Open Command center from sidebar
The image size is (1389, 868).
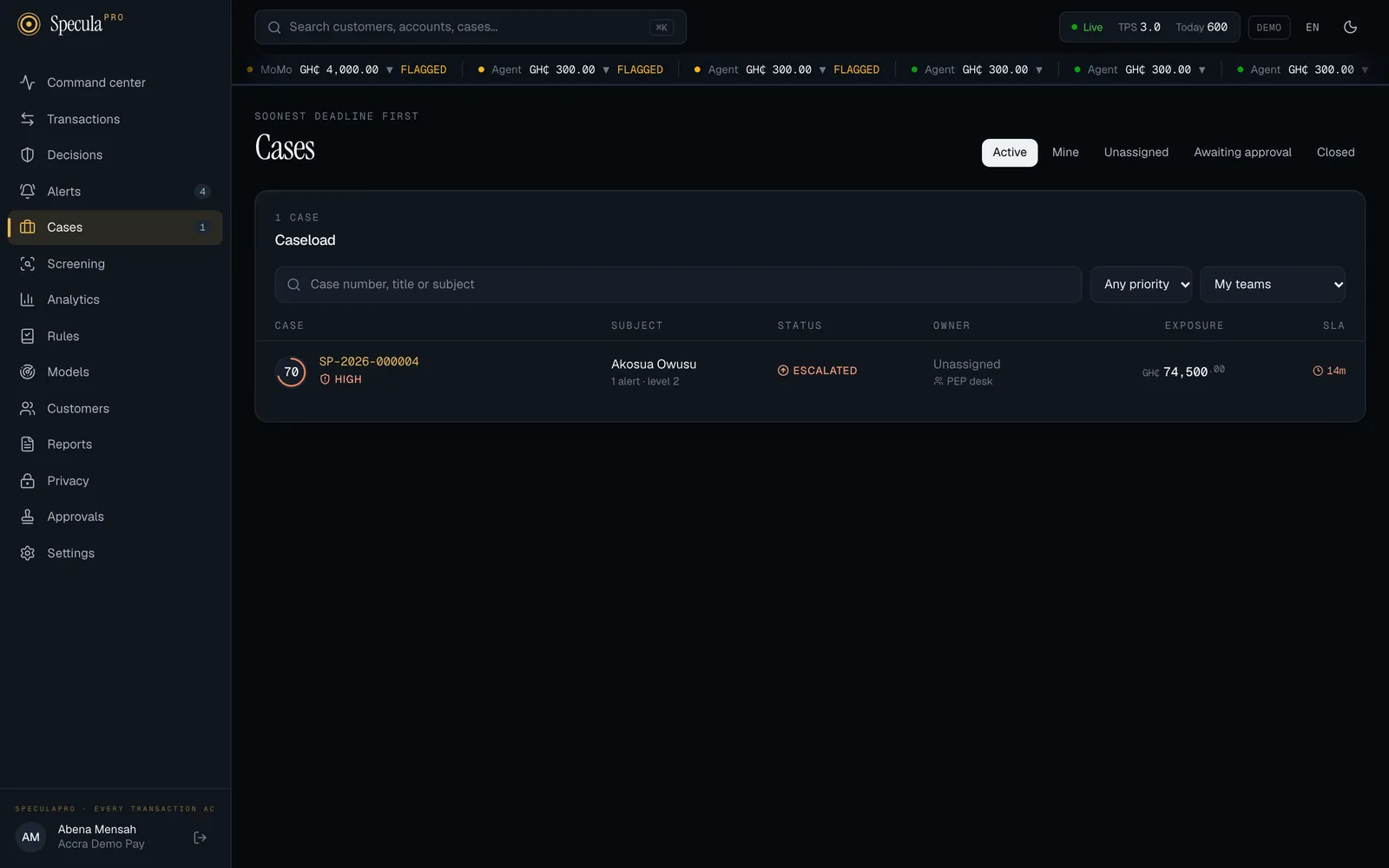pos(115,82)
